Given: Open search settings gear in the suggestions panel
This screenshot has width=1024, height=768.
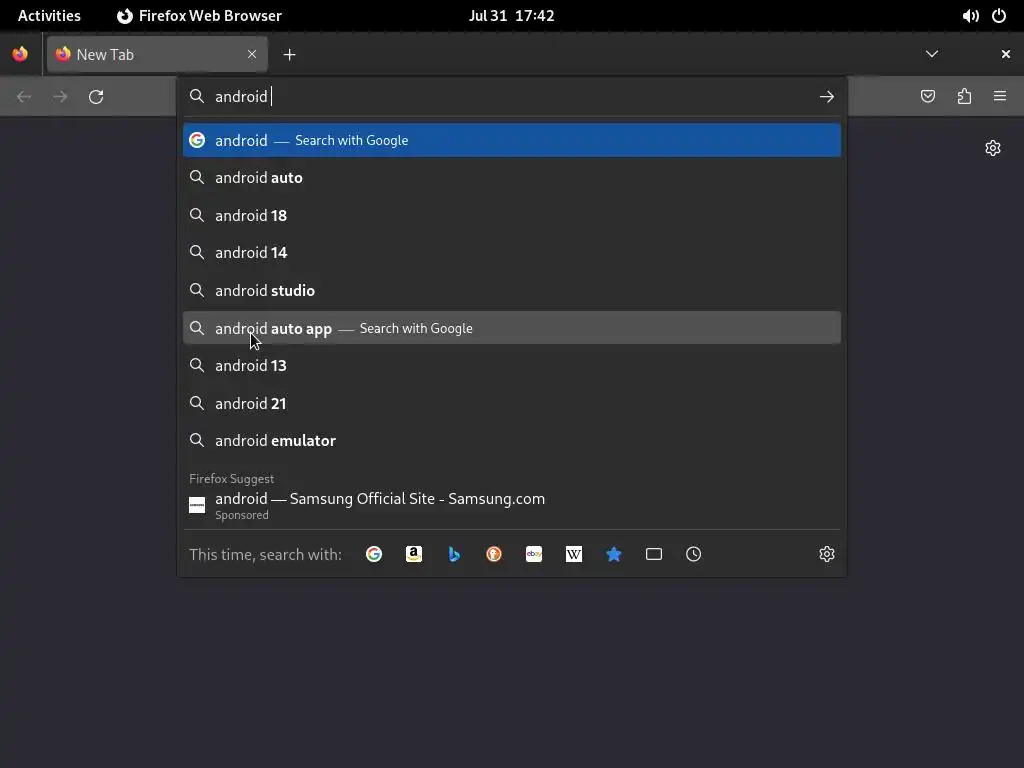Looking at the screenshot, I should (x=827, y=554).
